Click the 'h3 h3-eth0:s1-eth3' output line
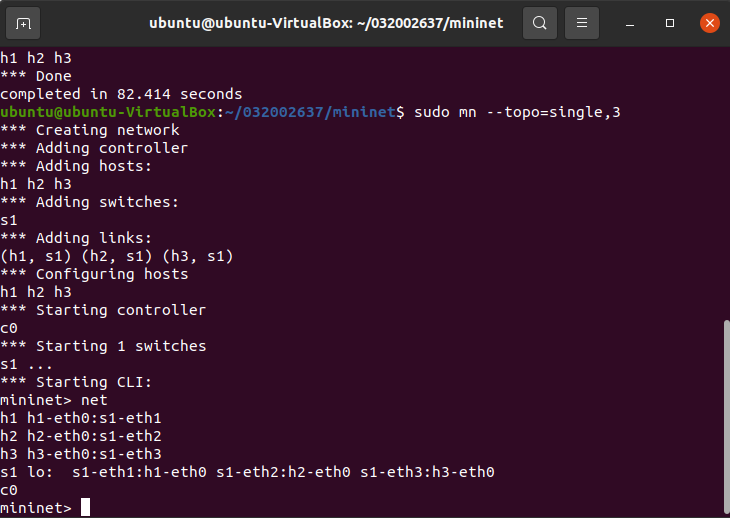The image size is (730, 518). (80, 454)
